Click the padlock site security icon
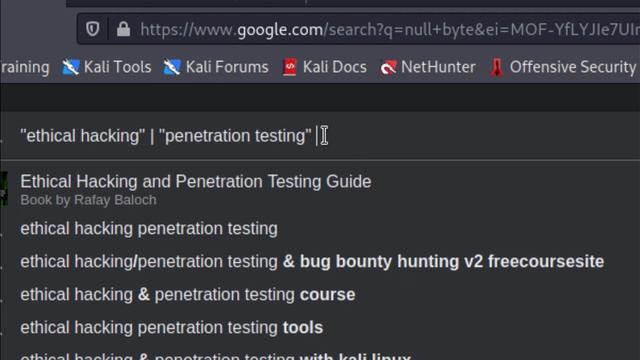The height and width of the screenshot is (360, 640). 123,29
